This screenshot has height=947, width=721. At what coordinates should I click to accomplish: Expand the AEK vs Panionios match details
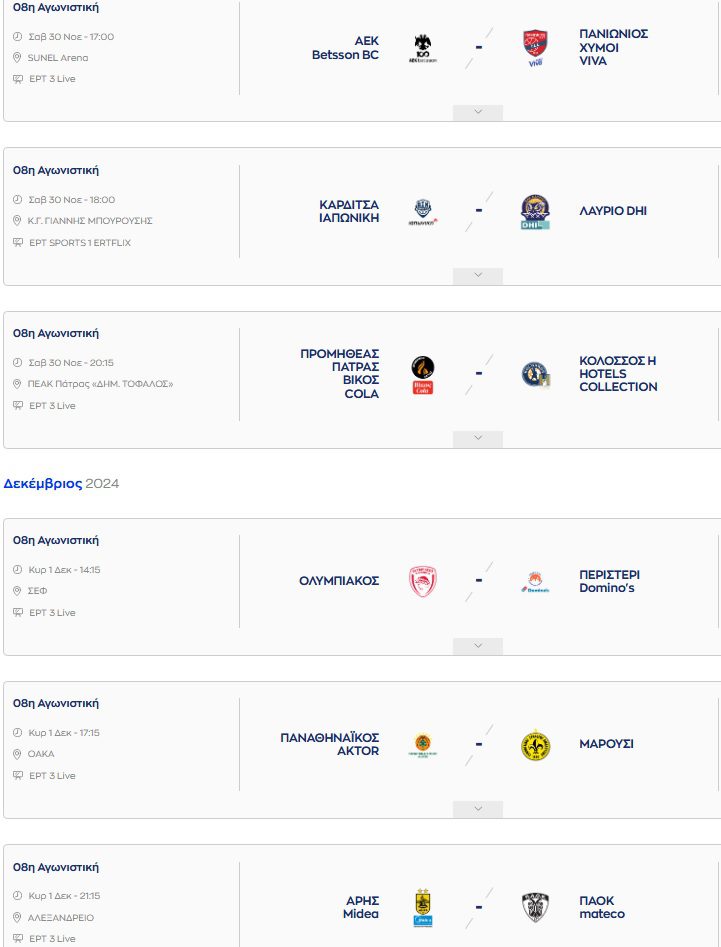click(478, 112)
